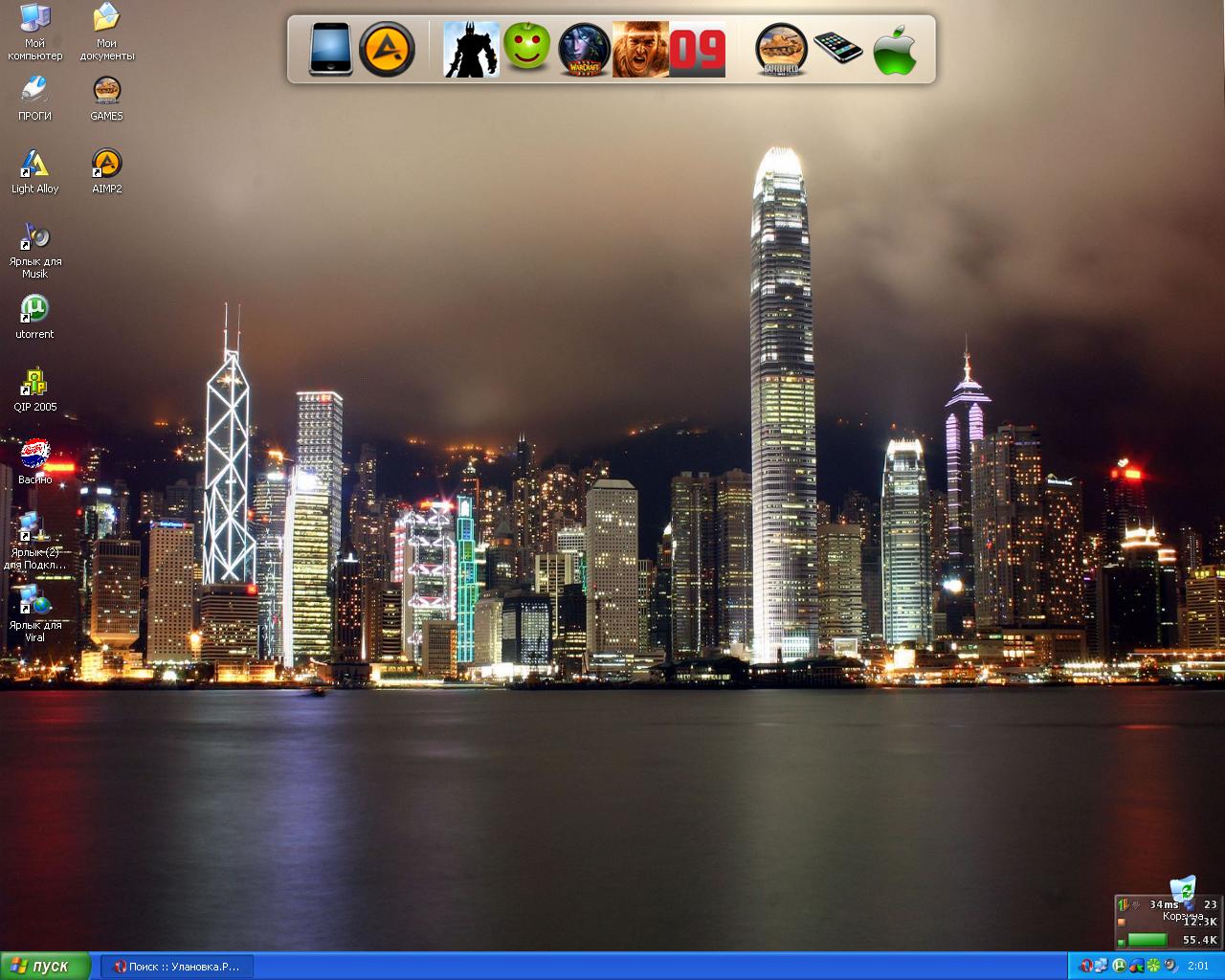The image size is (1225, 980).
Task: Click the green traffic bar in network widget
Action: pyautogui.click(x=1147, y=940)
